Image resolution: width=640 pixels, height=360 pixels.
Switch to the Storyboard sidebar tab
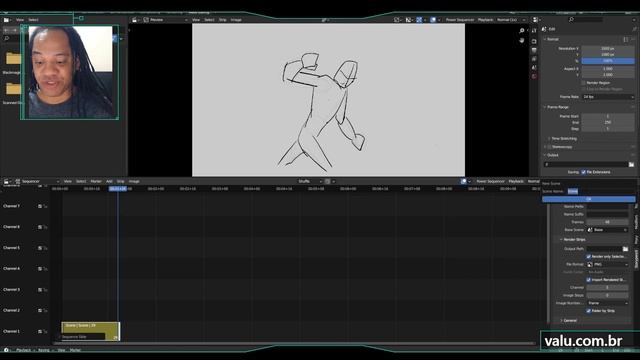[x=636, y=258]
